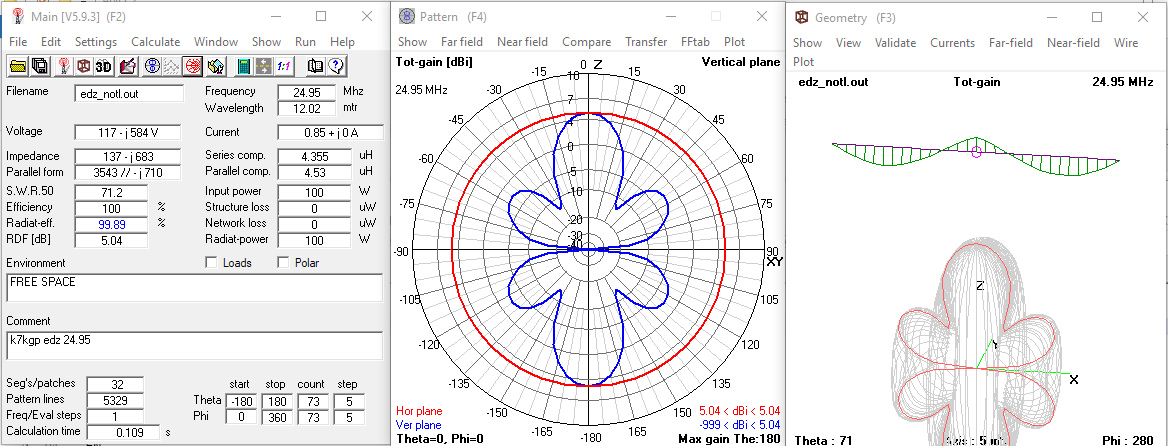Image resolution: width=1168 pixels, height=446 pixels.
Task: Launch the 3D viewer toolbar icon
Action: tap(104, 66)
